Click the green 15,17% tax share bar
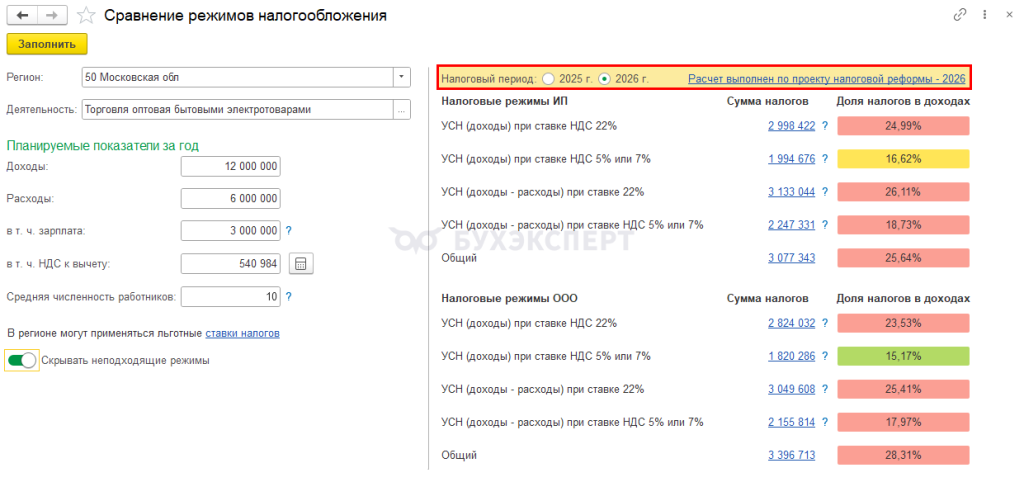 click(x=903, y=356)
